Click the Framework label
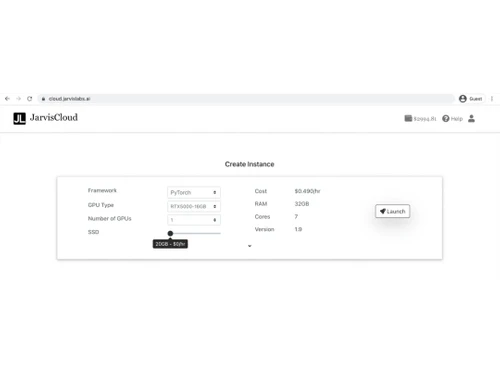The height and width of the screenshot is (375, 500). [102, 190]
